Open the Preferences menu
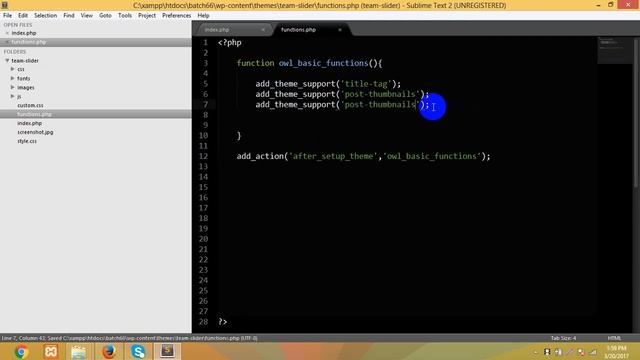The height and width of the screenshot is (360, 640). coord(176,16)
